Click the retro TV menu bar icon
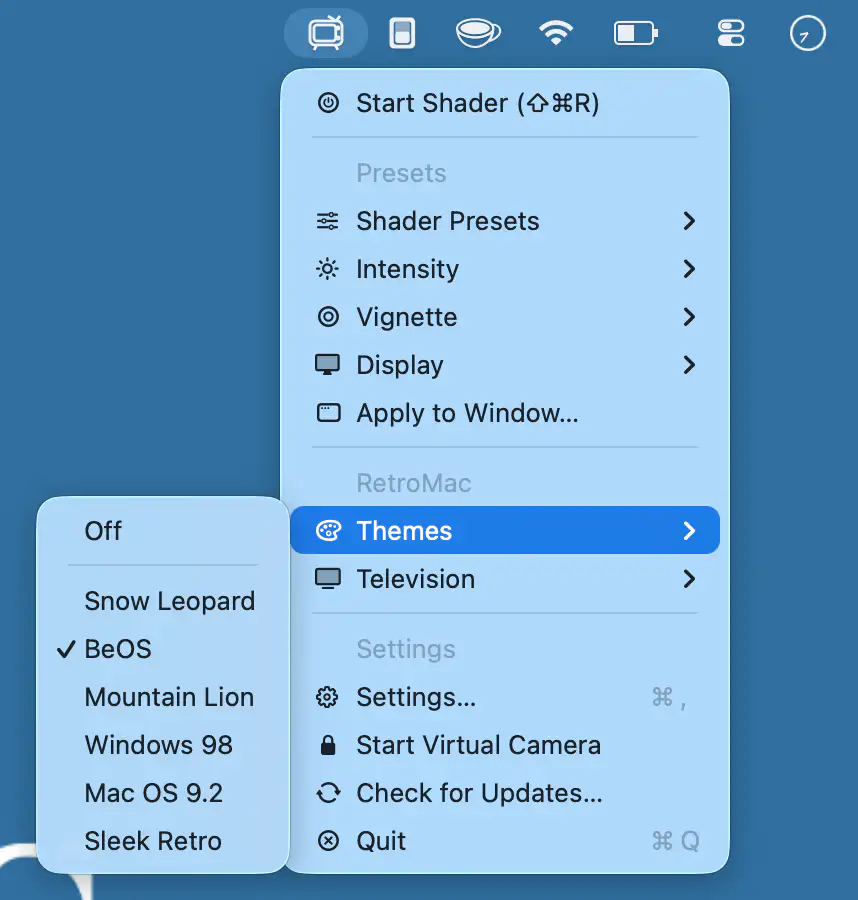858x900 pixels. 326,33
